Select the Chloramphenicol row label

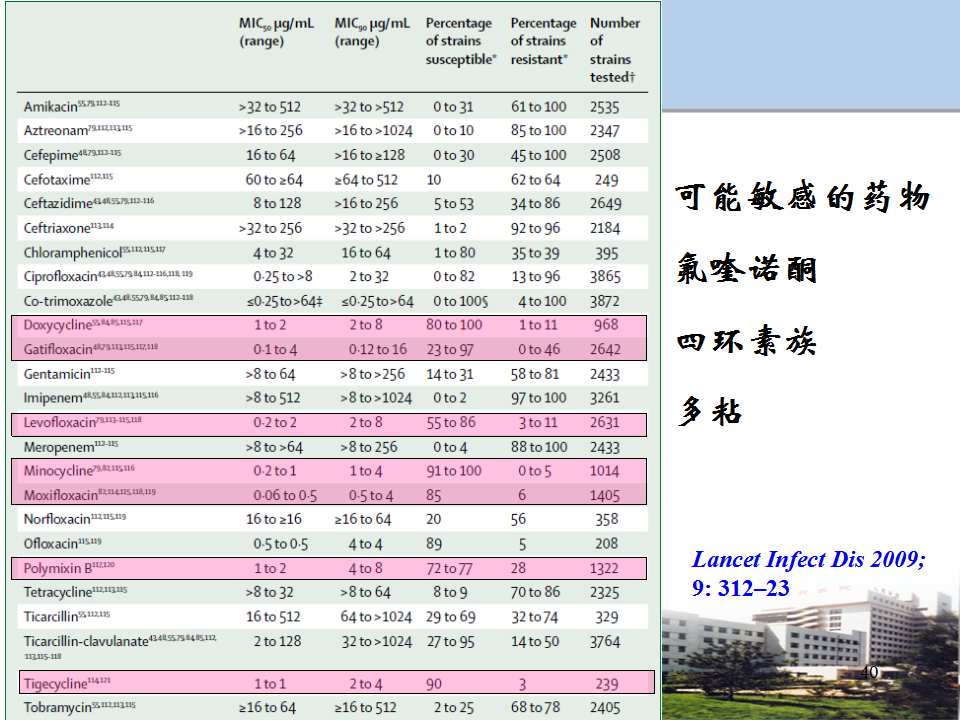[x=73, y=253]
